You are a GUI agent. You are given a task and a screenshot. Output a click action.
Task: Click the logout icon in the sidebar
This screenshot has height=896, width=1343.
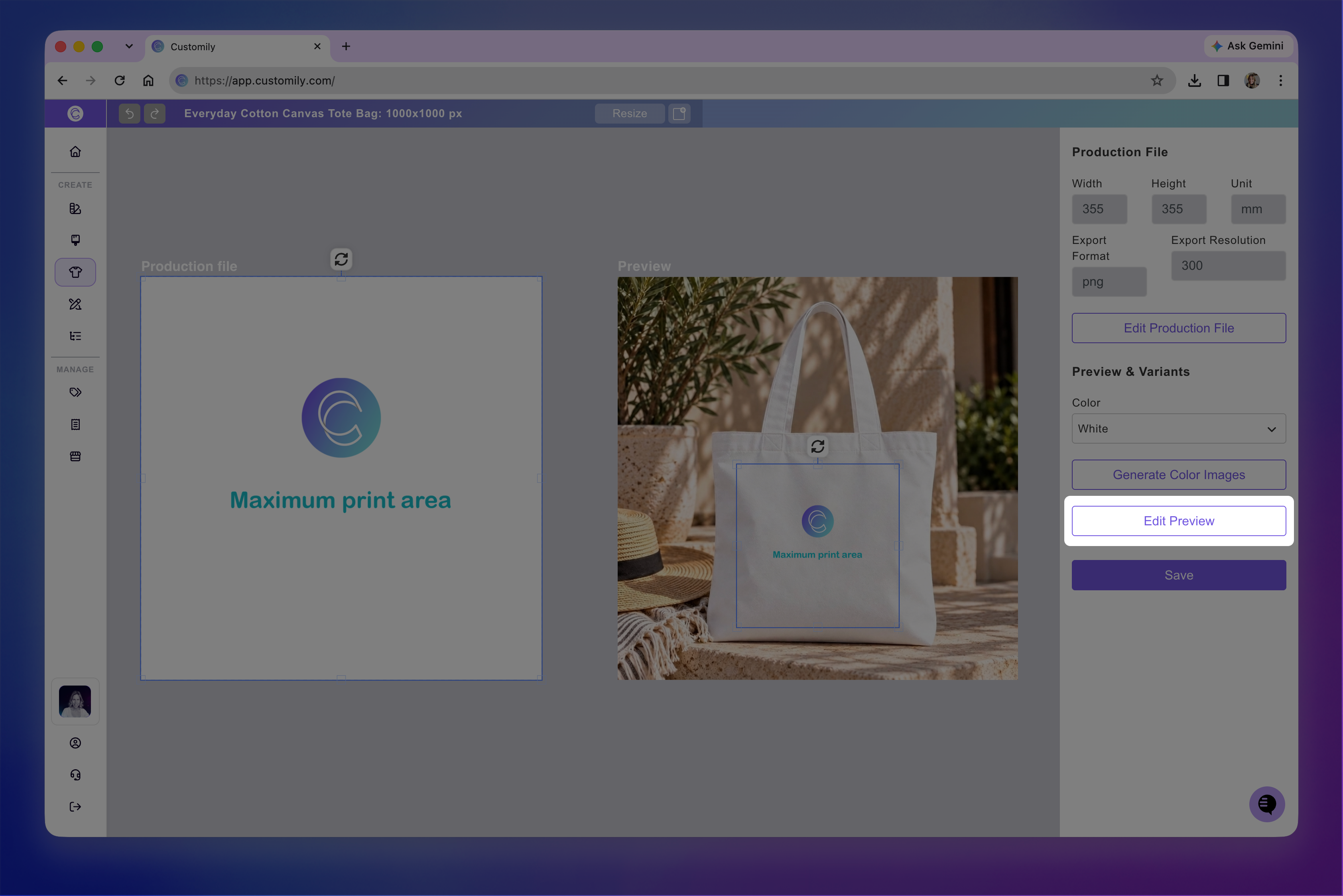coord(75,807)
